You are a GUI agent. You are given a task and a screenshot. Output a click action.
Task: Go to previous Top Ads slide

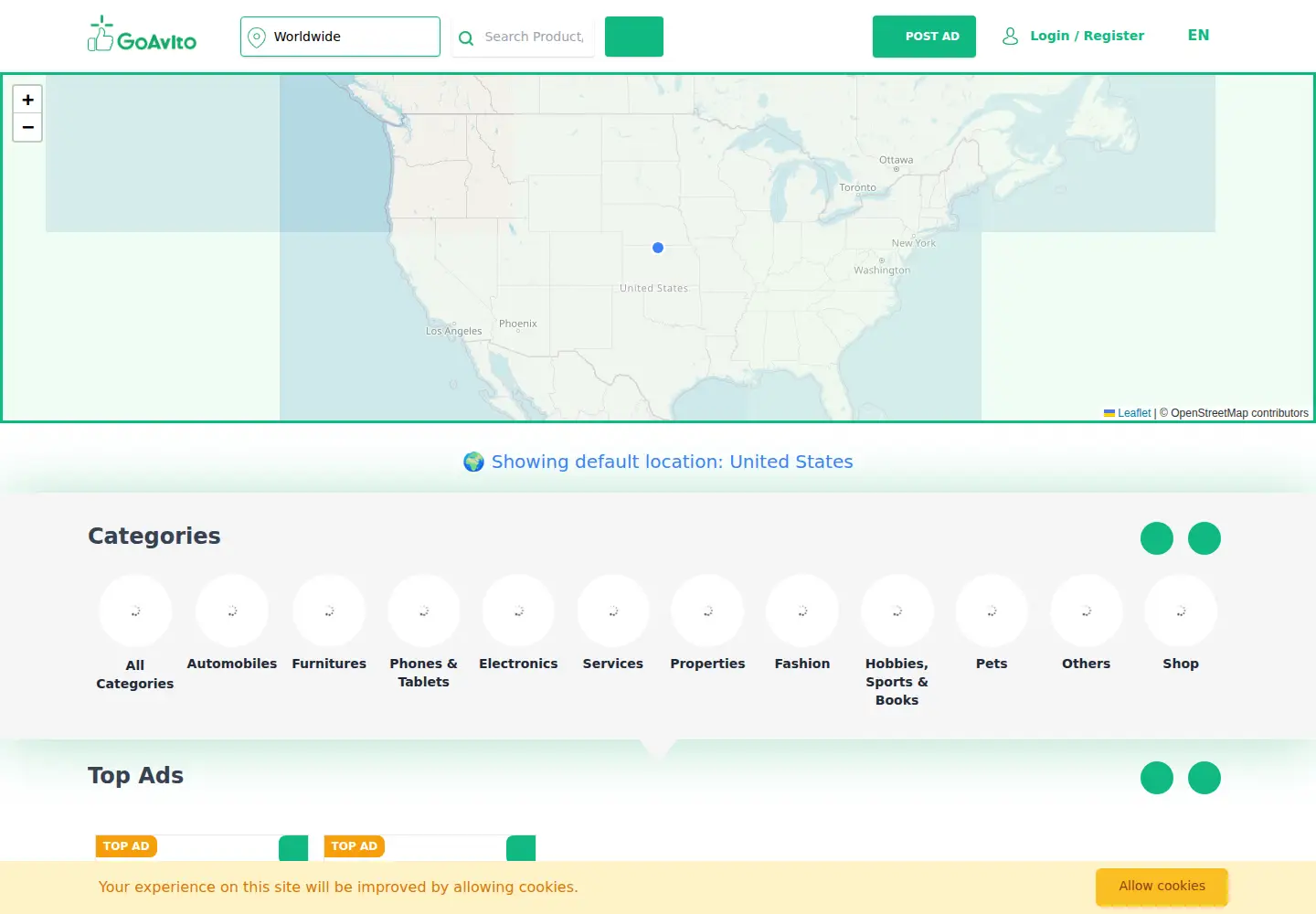(1157, 778)
